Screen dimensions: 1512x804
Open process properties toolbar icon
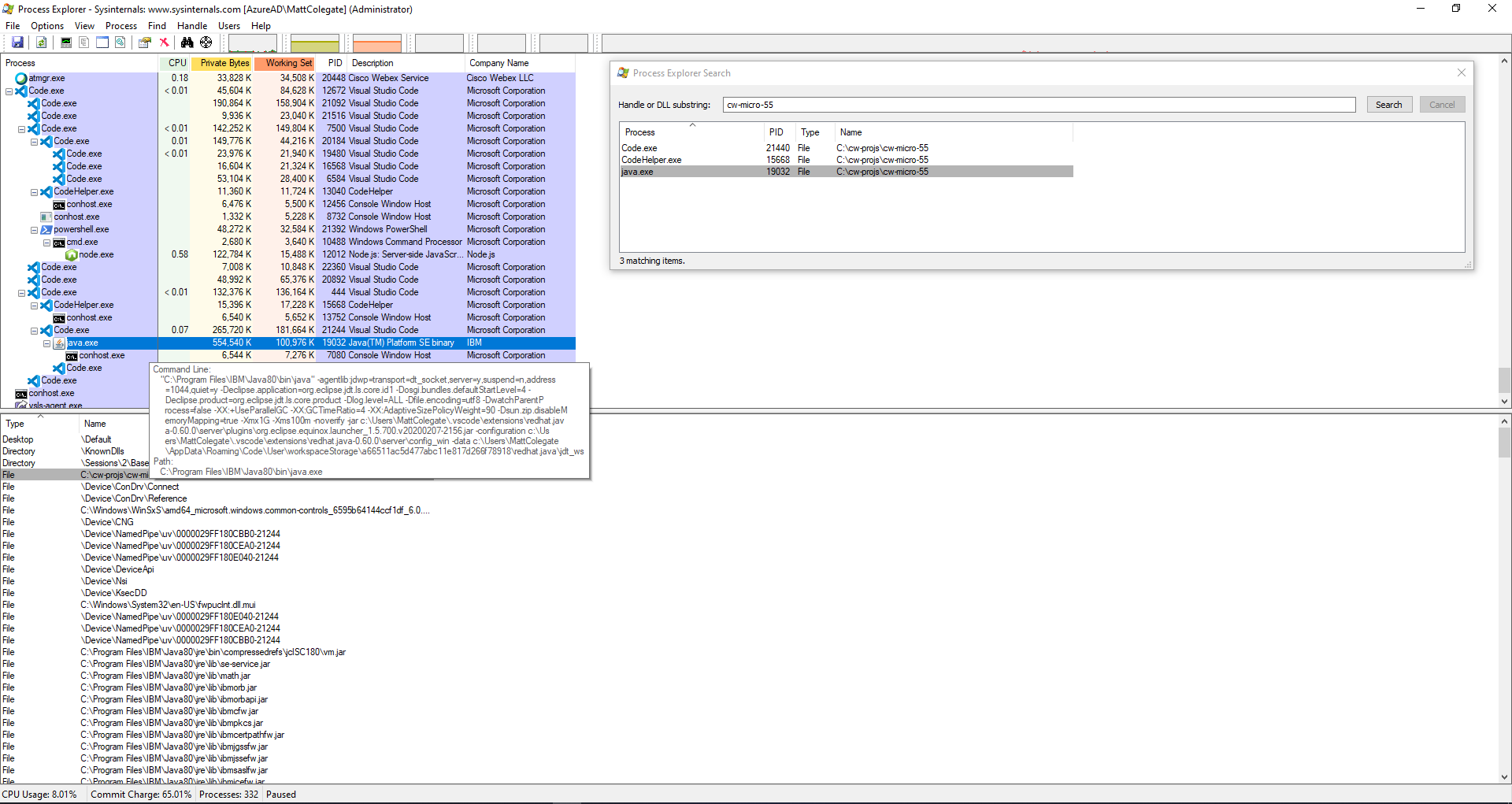click(x=144, y=43)
